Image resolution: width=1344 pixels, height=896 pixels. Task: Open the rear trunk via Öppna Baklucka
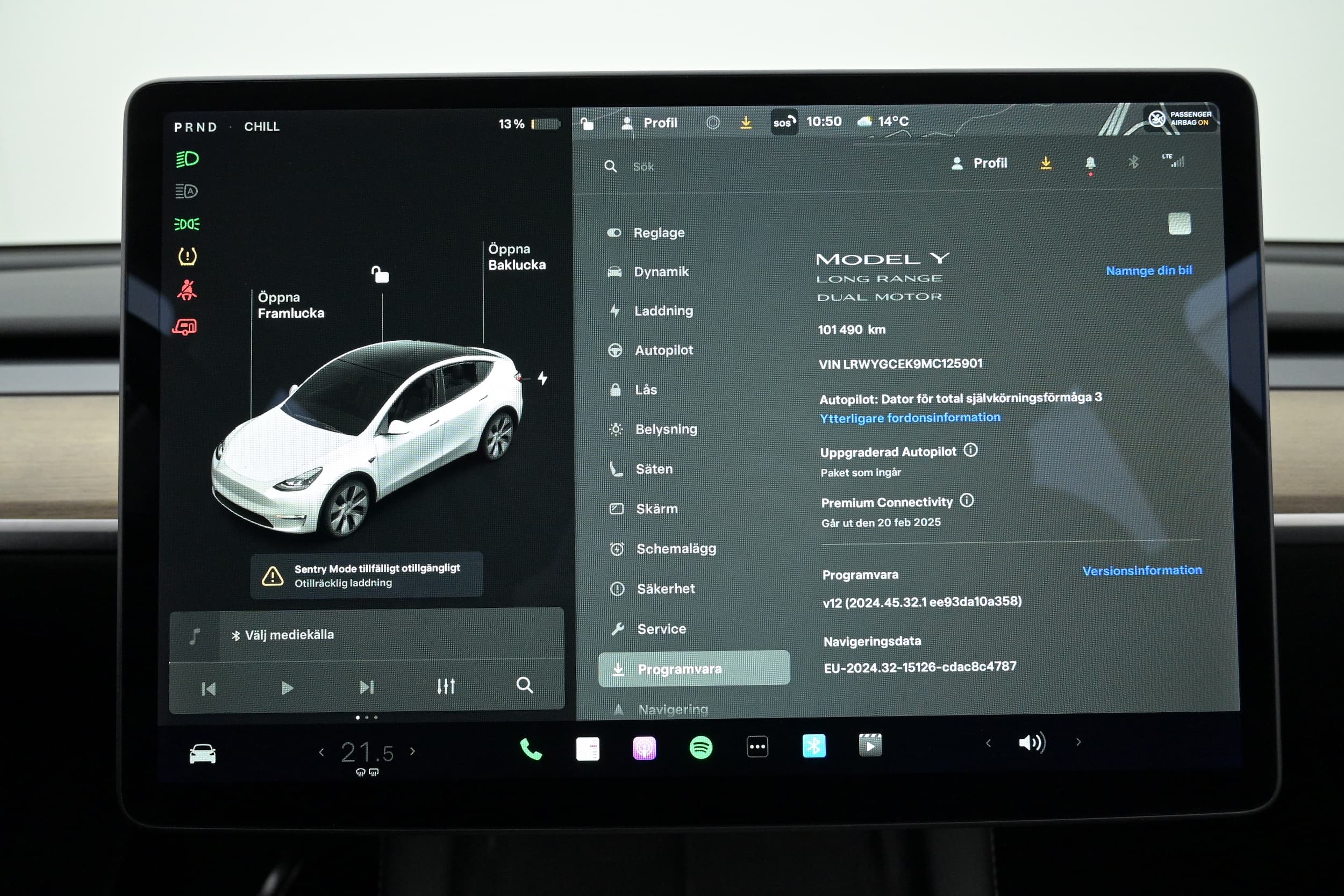517,257
